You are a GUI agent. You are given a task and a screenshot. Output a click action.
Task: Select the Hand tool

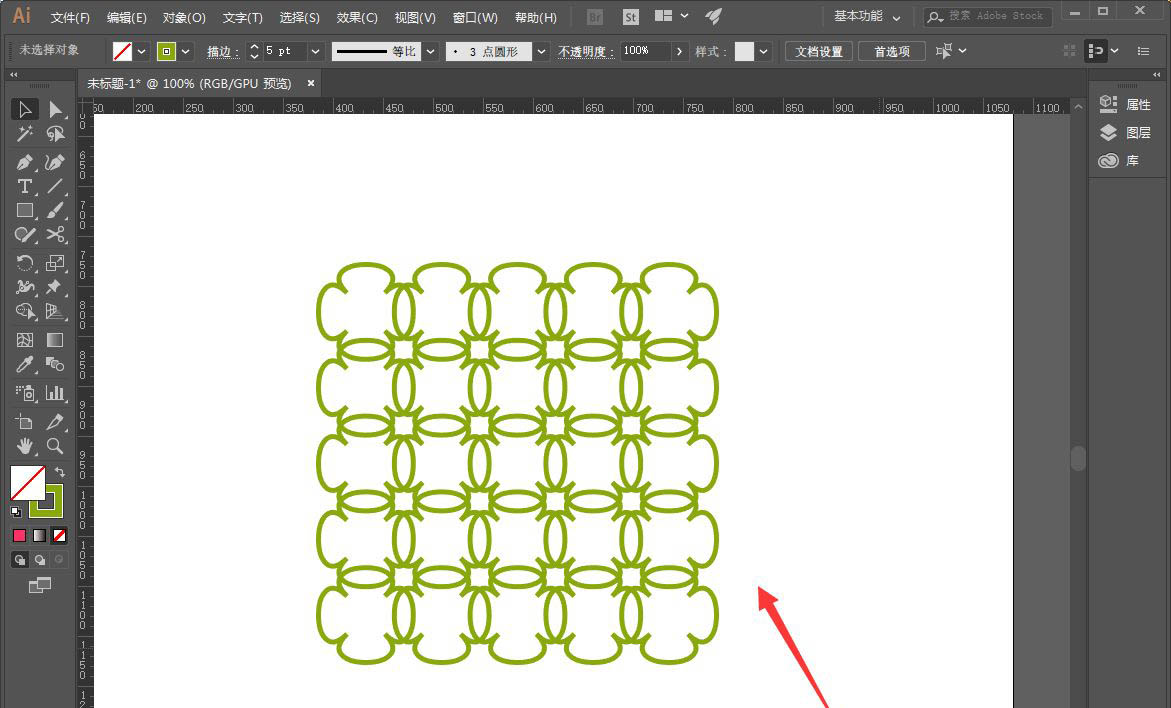coord(25,446)
